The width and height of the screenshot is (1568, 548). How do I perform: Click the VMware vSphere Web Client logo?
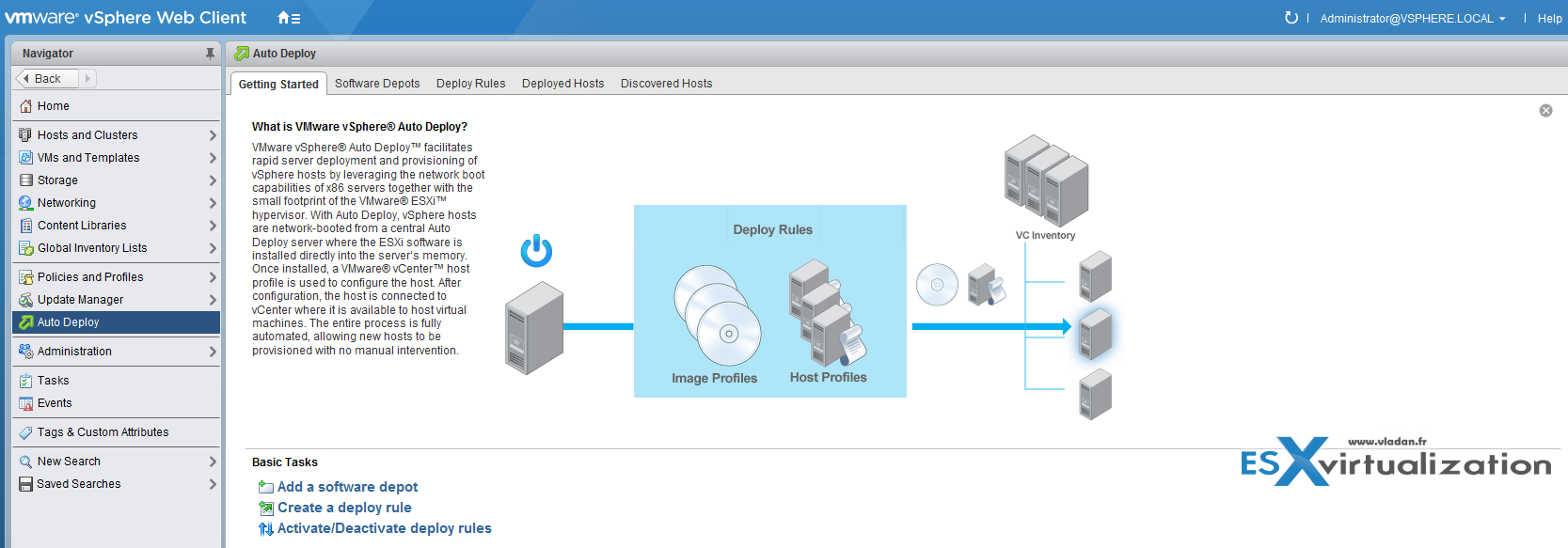point(125,18)
